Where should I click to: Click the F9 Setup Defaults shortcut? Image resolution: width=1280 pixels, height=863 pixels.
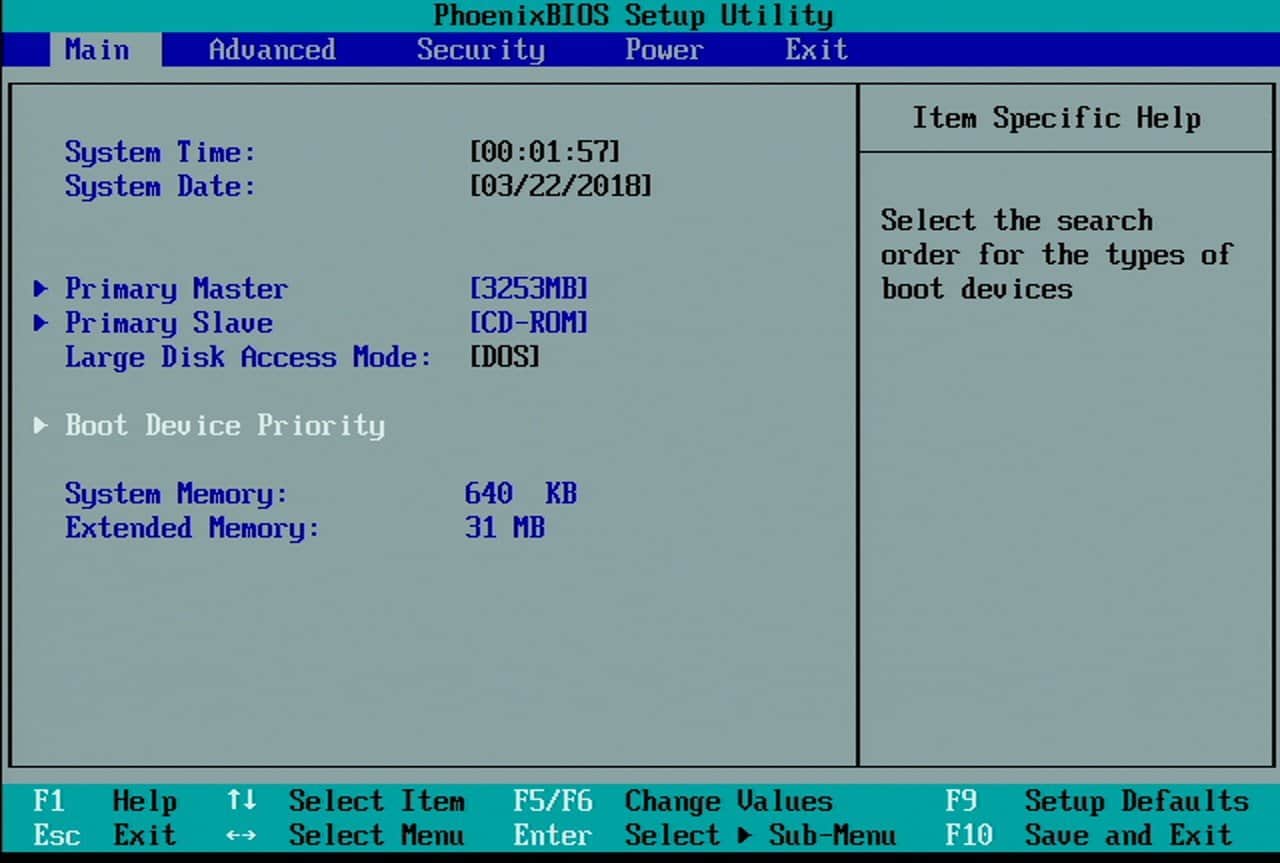click(x=1097, y=802)
